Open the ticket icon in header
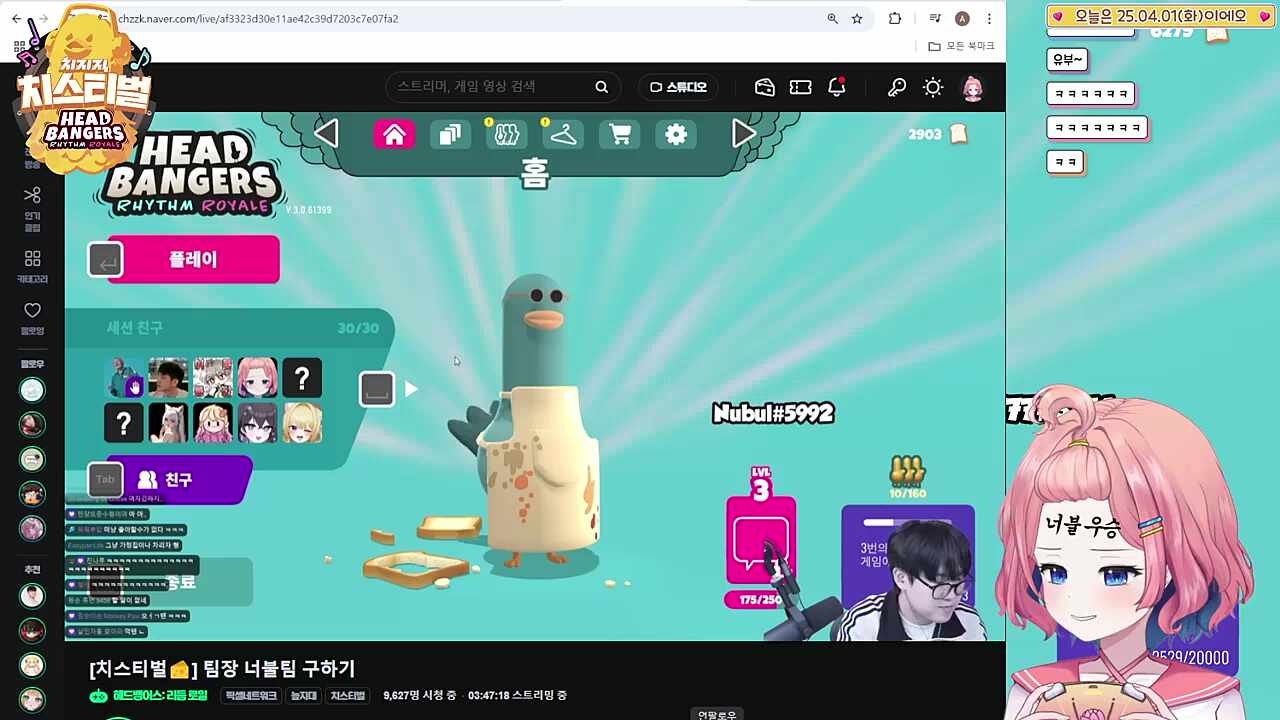The width and height of the screenshot is (1280, 720). pos(800,87)
